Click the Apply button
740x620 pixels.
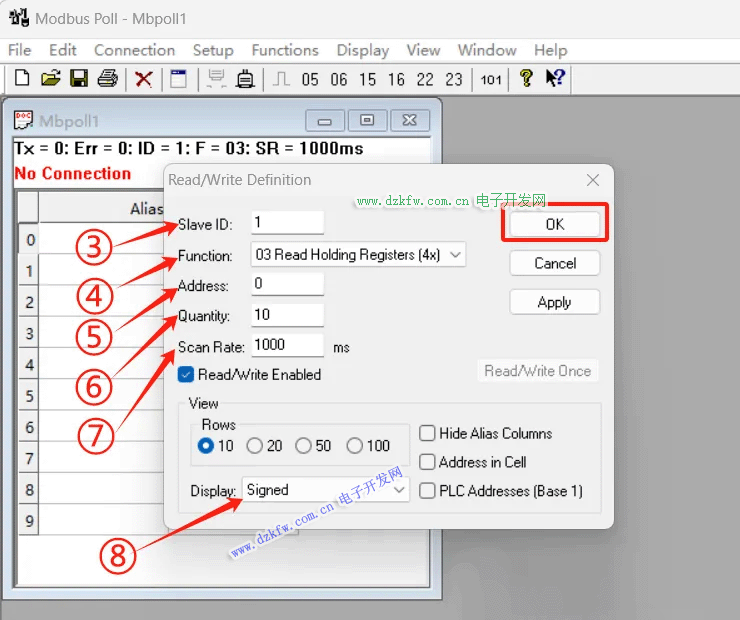coord(555,302)
